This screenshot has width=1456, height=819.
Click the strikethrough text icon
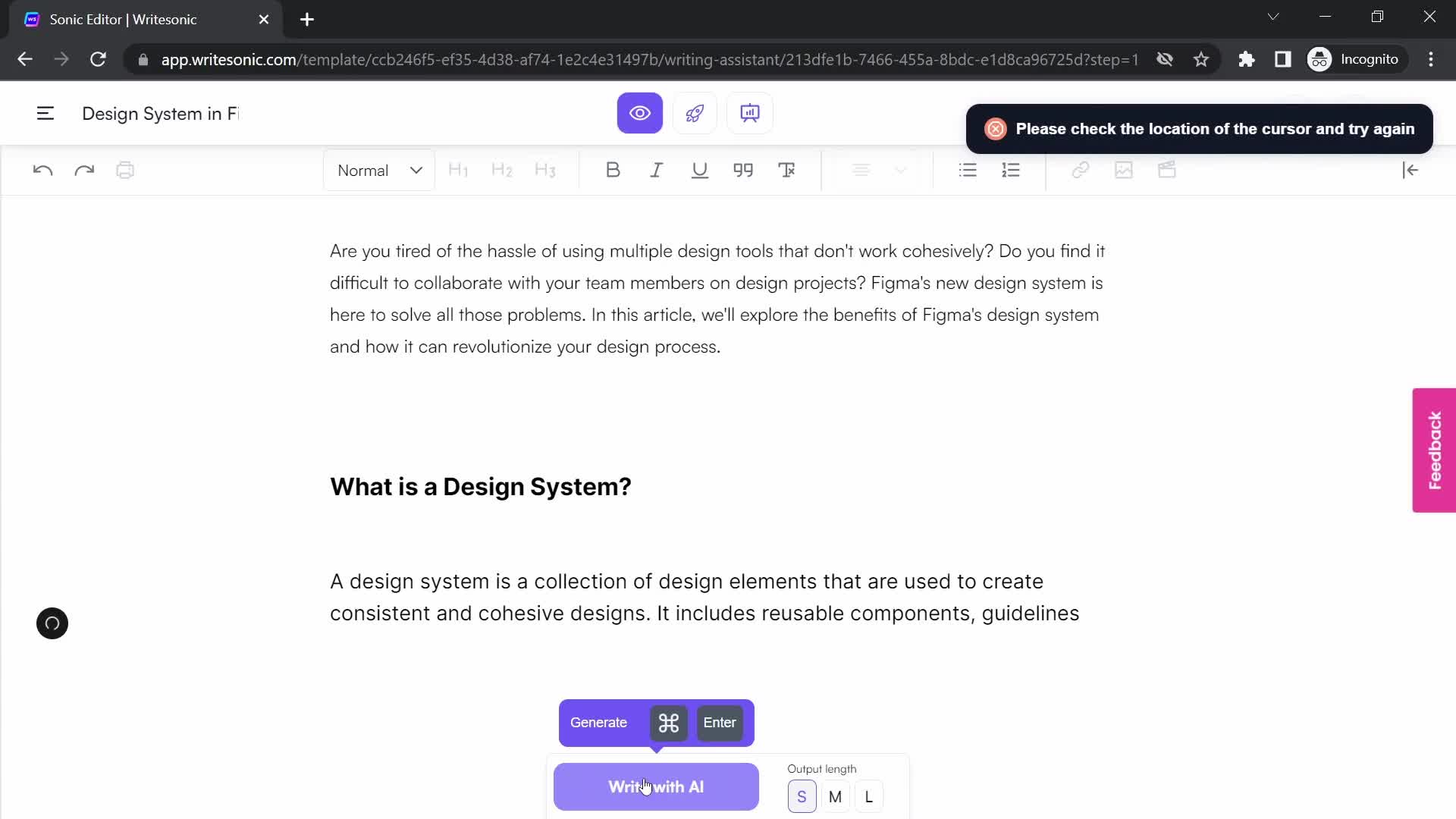(789, 170)
